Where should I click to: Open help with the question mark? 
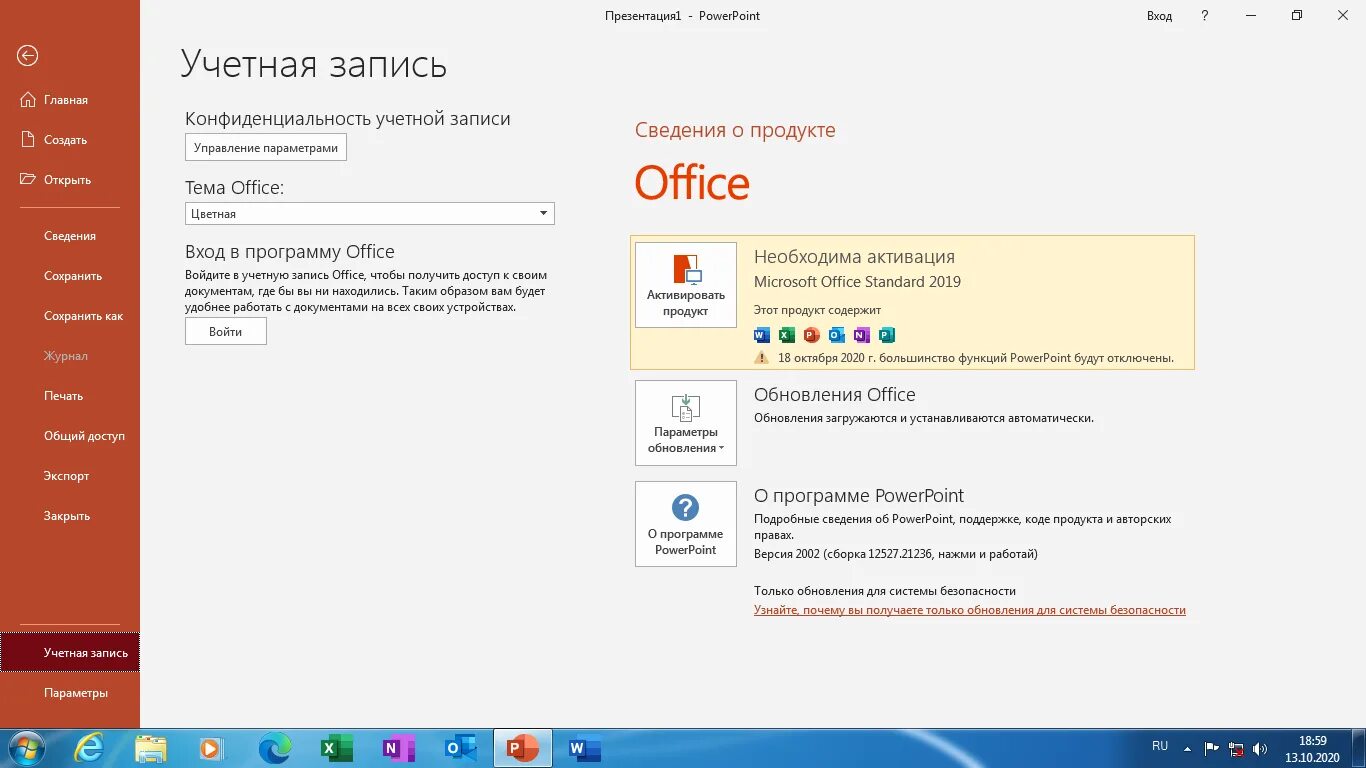(1205, 16)
